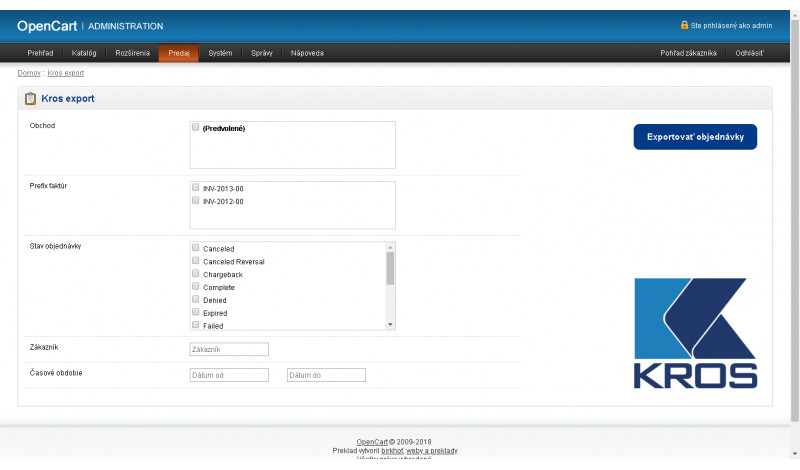Screen dimensions: 800x470
Task: Click the Zákazník input field
Action: tap(229, 349)
